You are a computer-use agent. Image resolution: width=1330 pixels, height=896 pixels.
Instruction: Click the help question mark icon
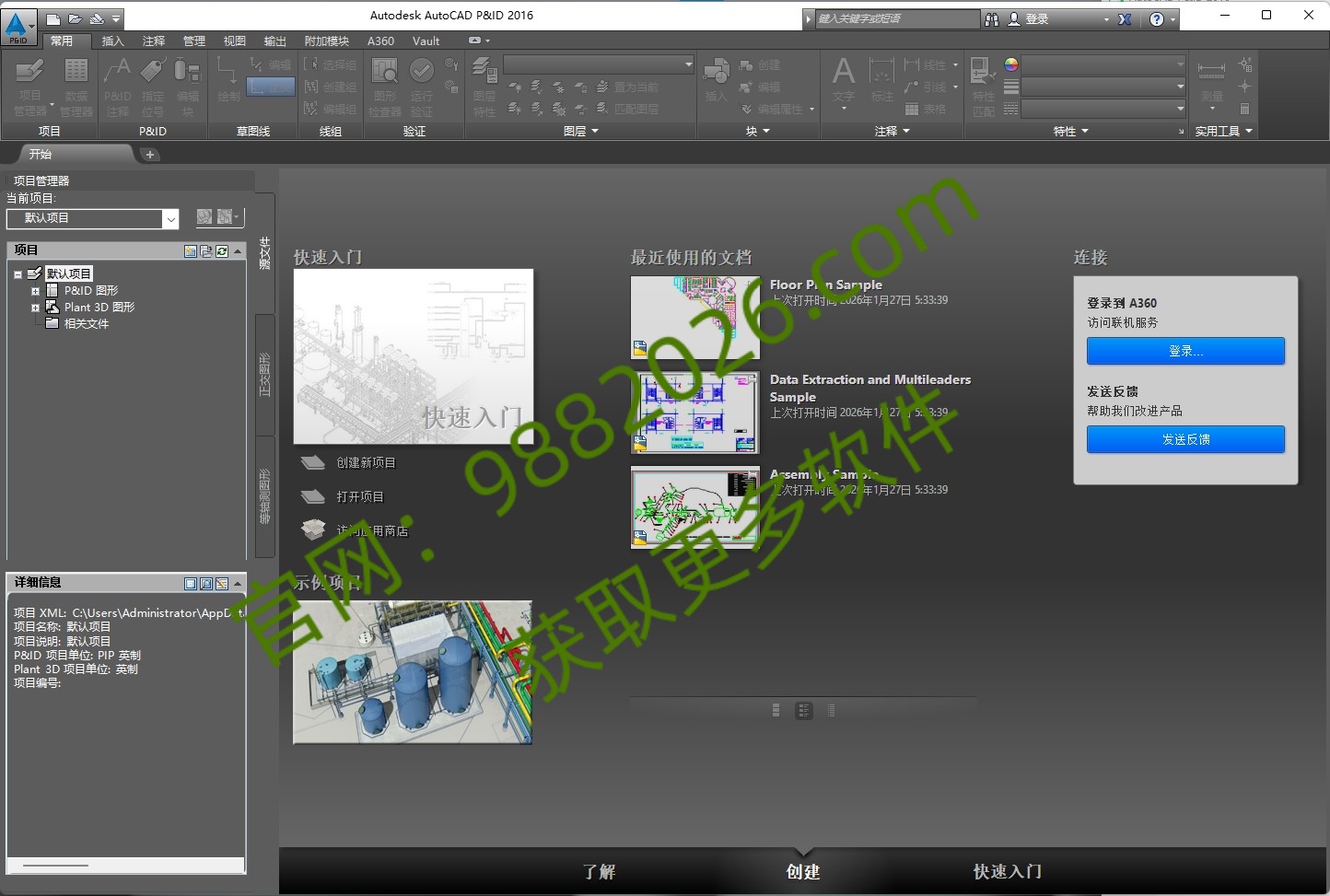[x=1157, y=19]
